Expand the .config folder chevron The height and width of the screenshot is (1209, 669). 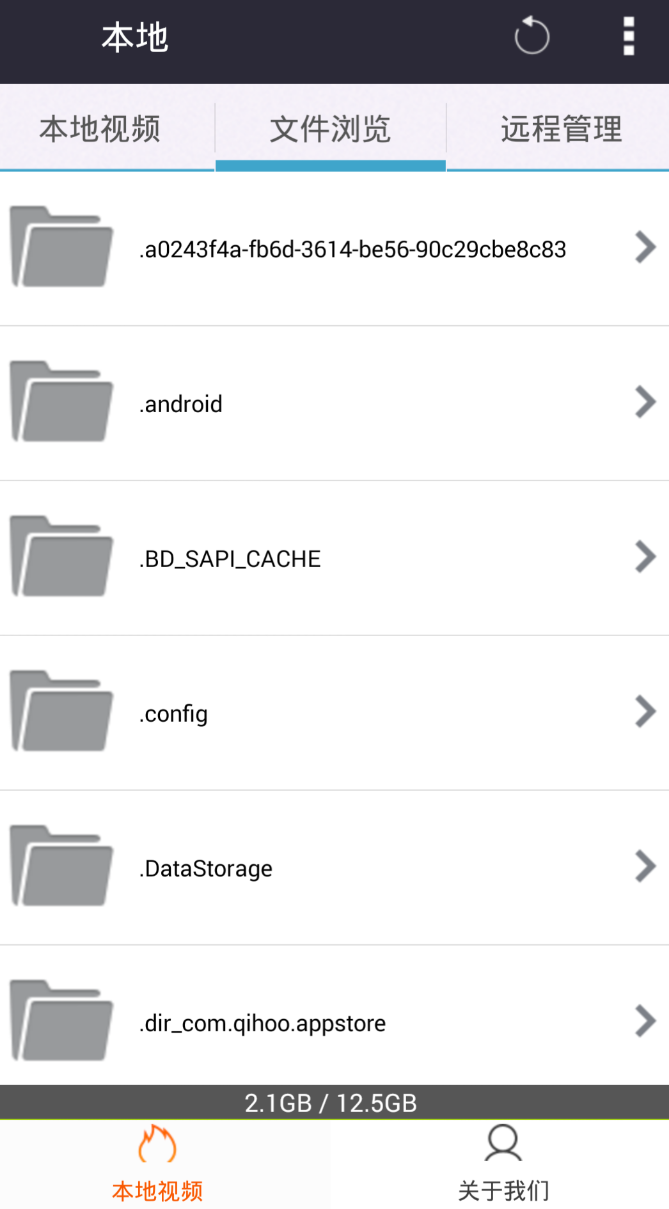click(x=645, y=712)
